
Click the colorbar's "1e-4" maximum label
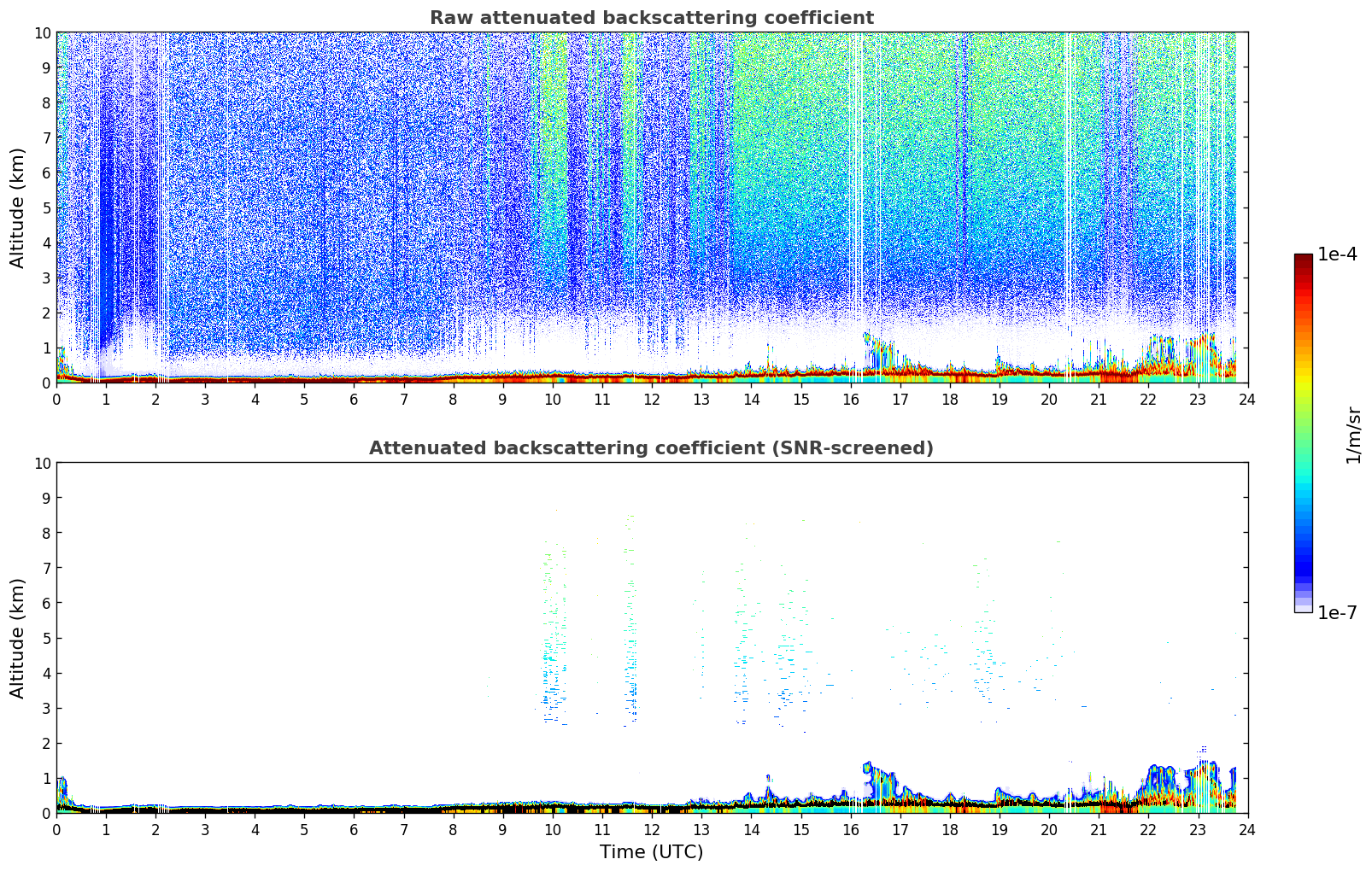[1337, 254]
